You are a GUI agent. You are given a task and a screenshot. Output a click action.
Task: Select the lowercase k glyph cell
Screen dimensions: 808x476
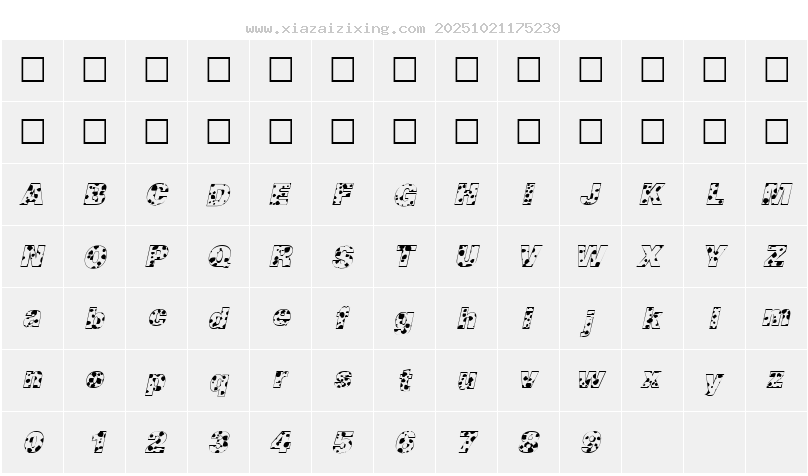click(x=652, y=318)
